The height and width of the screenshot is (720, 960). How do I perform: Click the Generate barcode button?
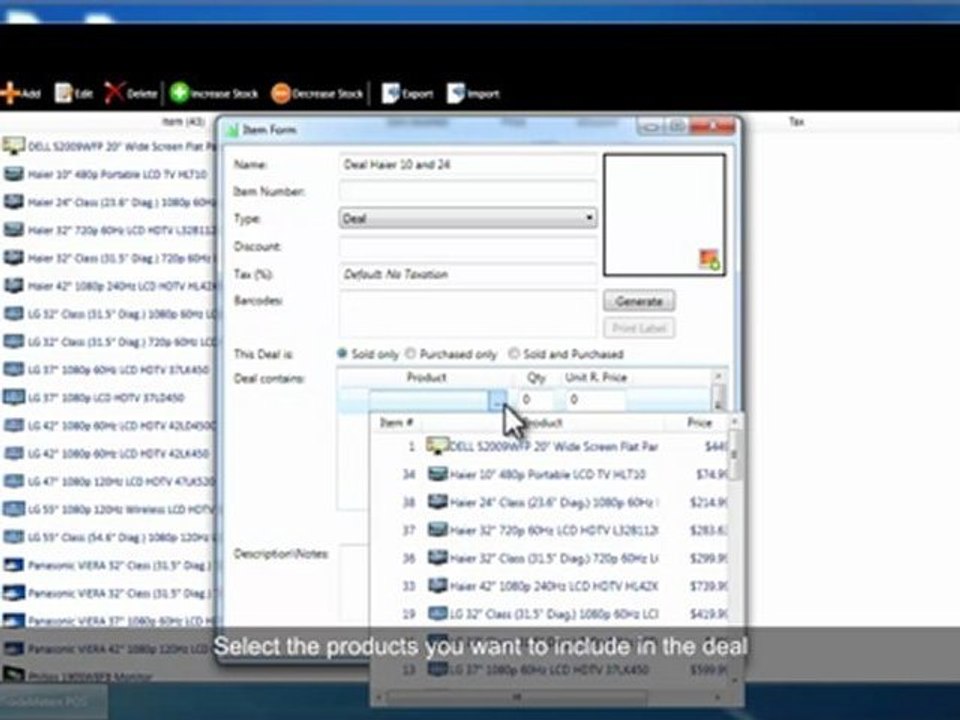click(x=639, y=301)
